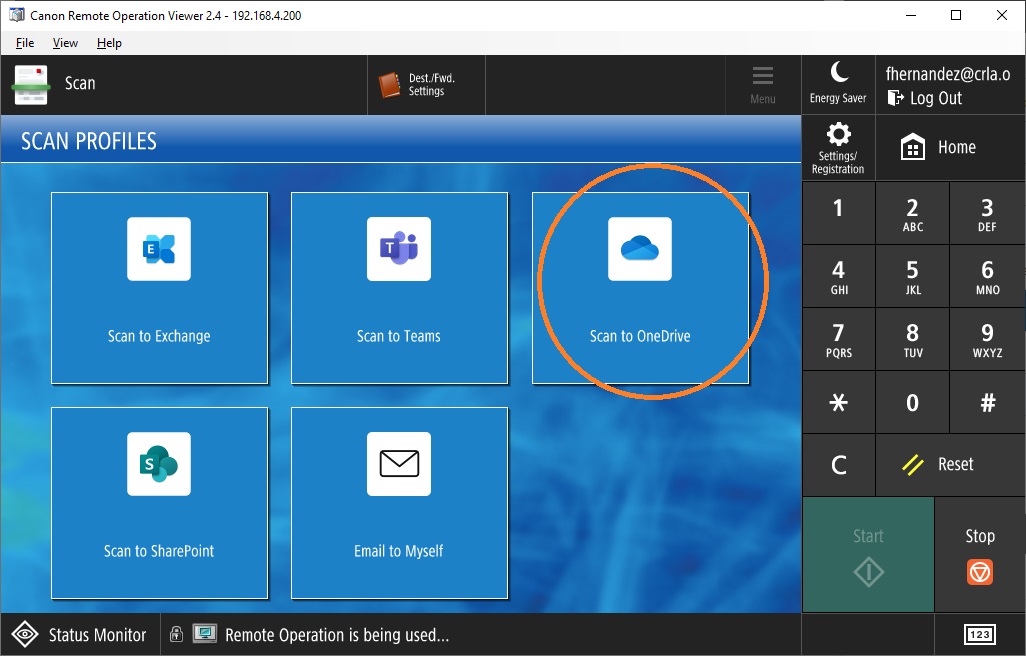Click the Scan function icon in header
This screenshot has width=1026, height=656.
coord(31,84)
